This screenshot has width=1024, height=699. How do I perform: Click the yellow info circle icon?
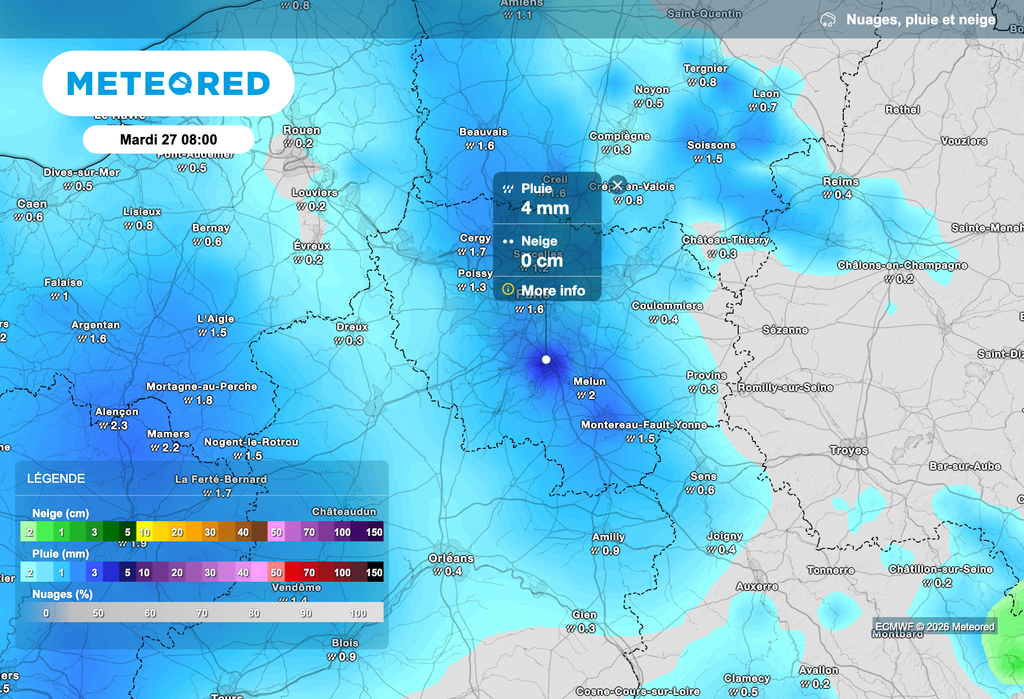click(508, 290)
